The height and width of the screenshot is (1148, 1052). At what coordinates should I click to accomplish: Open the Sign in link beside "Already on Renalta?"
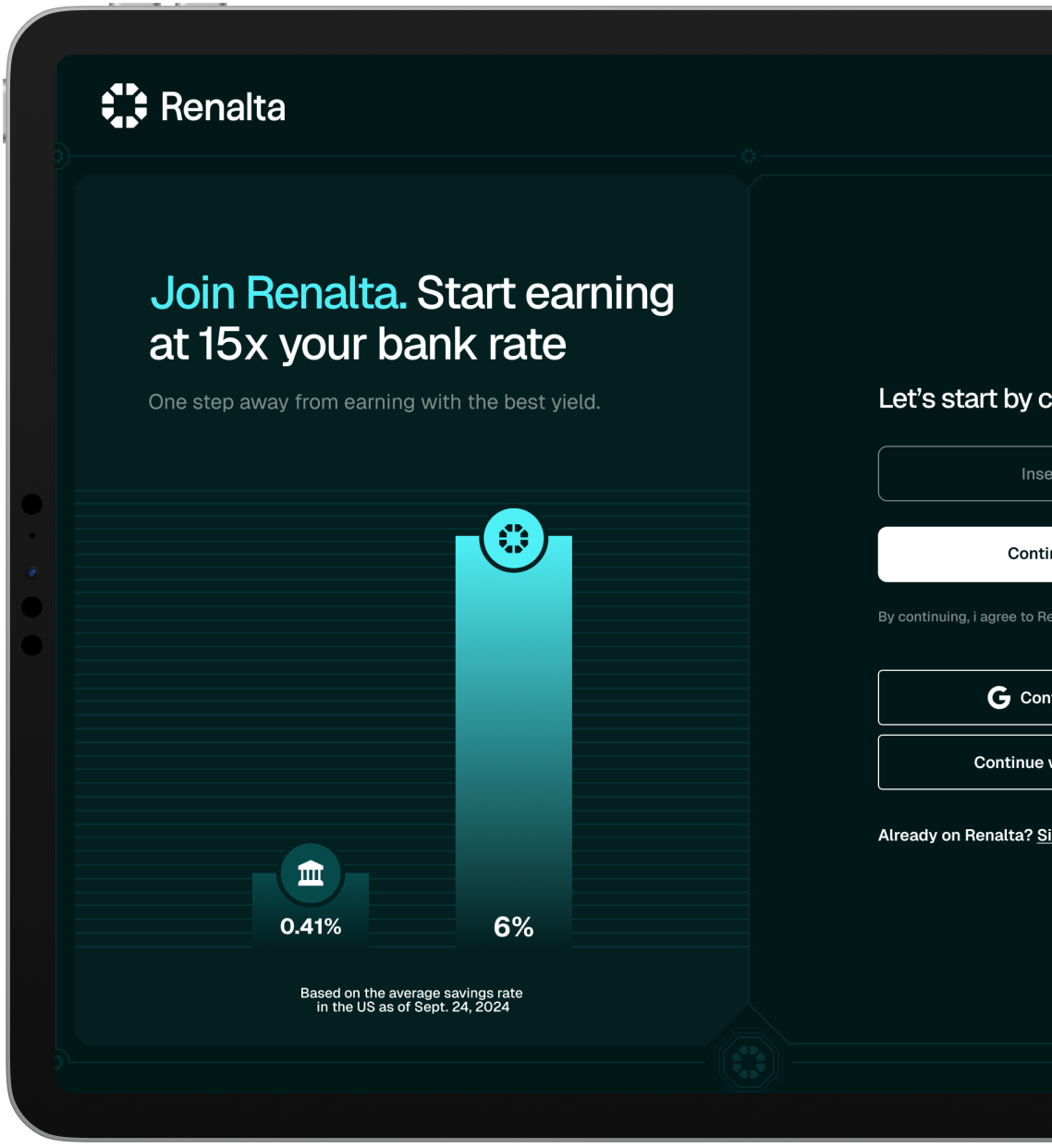[x=1044, y=836]
